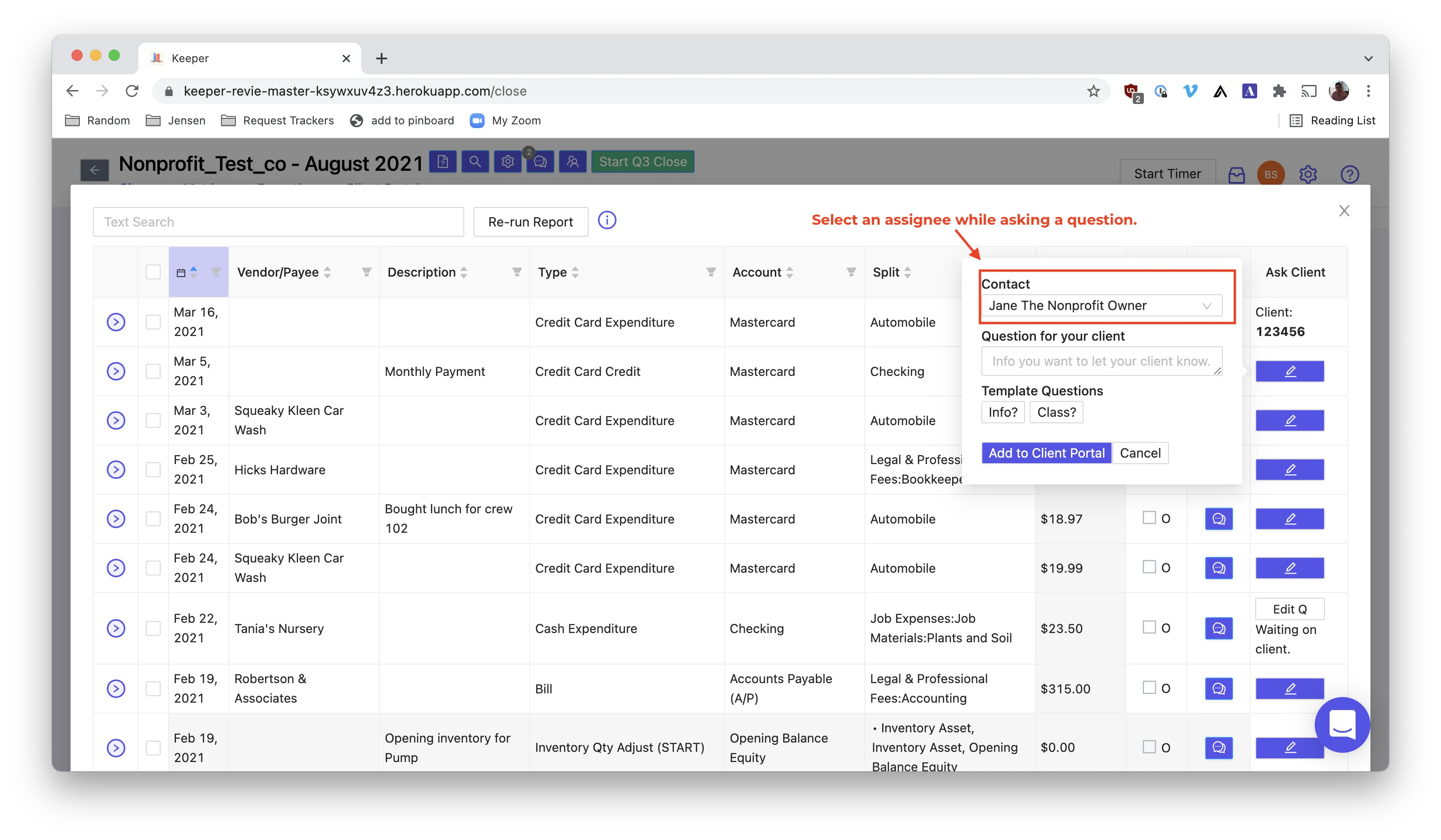Image resolution: width=1441 pixels, height=840 pixels.
Task: Click the Description column filter funnel
Action: coord(517,272)
